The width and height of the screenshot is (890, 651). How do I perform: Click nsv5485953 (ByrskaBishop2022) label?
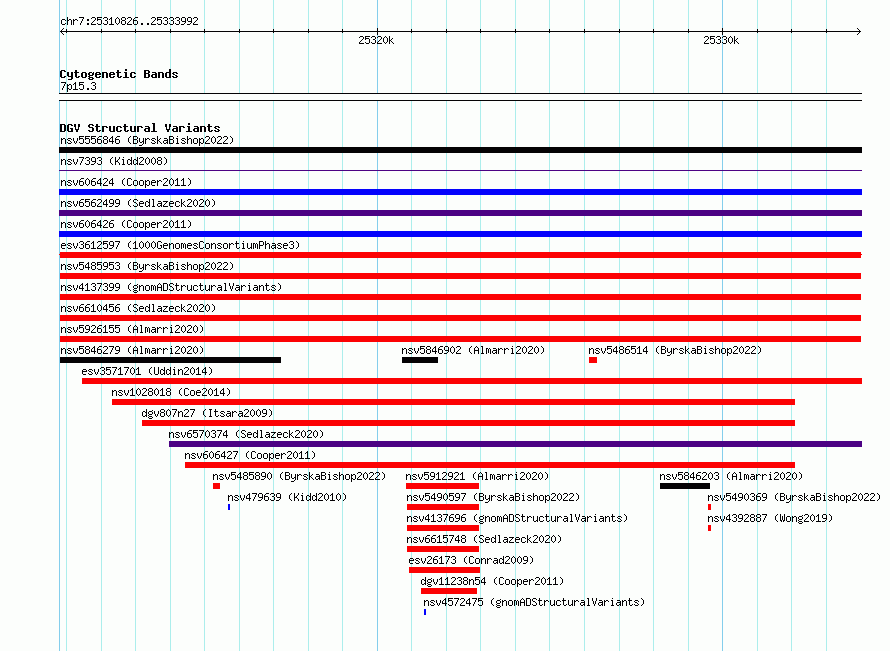point(147,266)
